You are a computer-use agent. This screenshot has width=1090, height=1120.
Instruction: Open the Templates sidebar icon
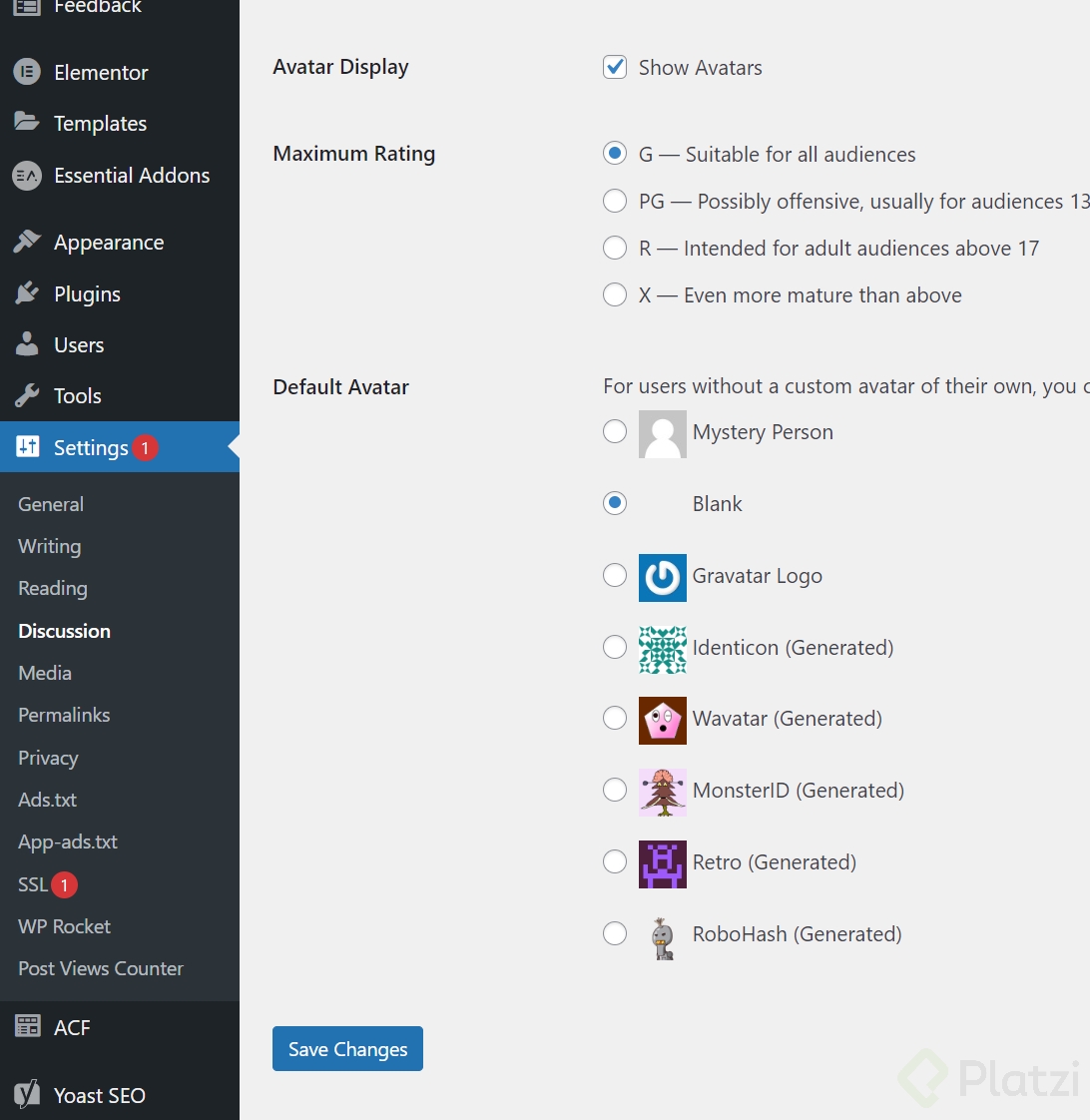(x=28, y=123)
